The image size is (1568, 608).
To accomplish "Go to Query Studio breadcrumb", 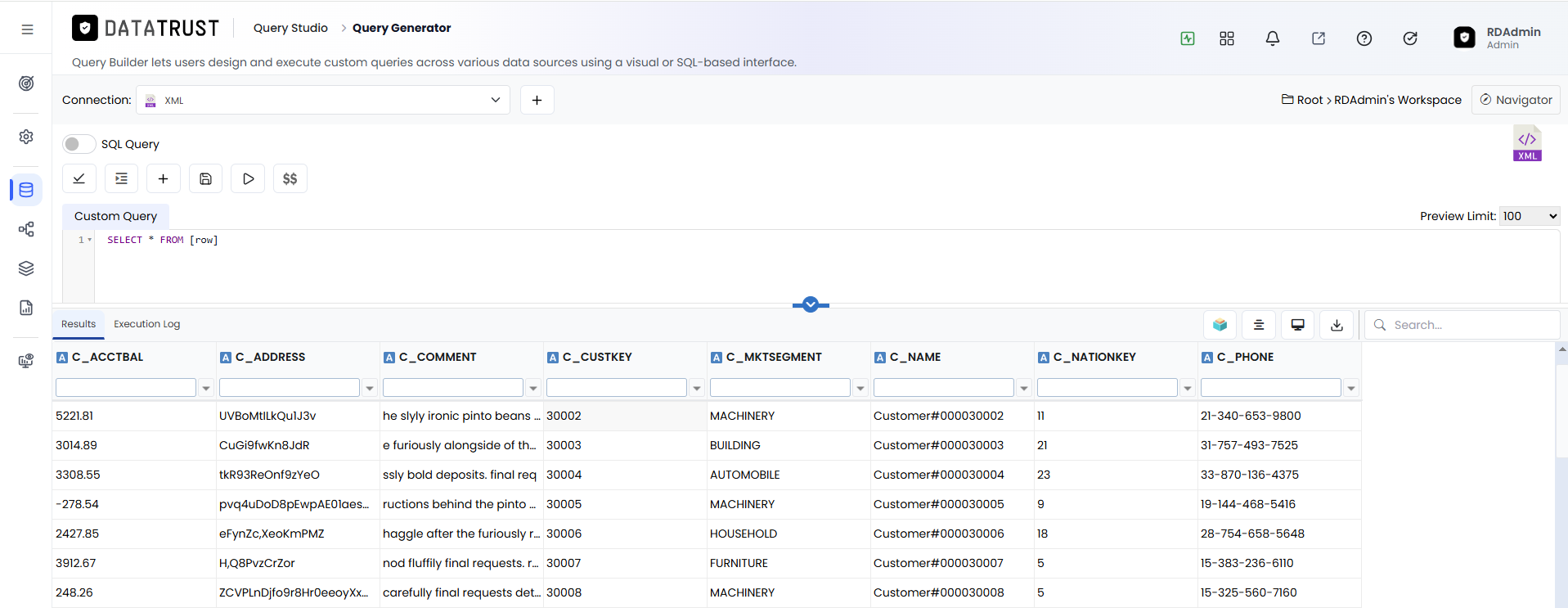I will point(290,28).
